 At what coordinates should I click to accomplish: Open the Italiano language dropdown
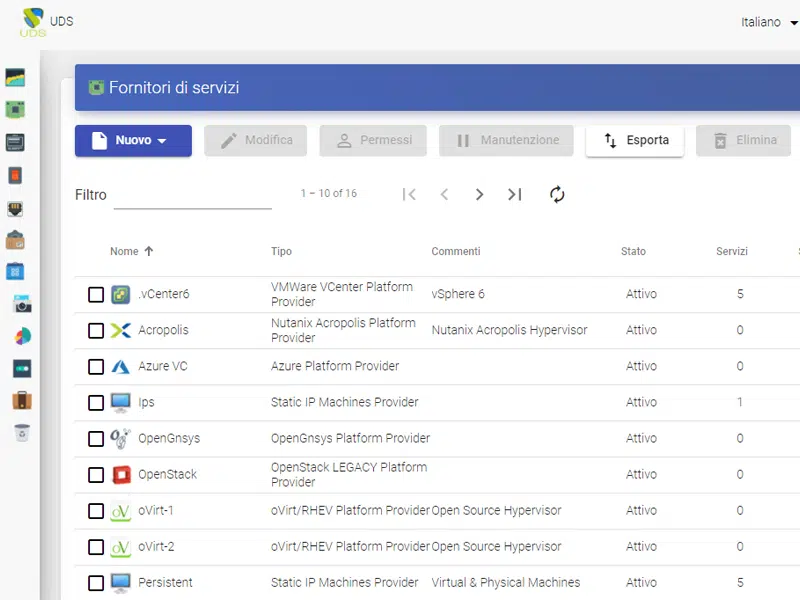click(x=768, y=22)
